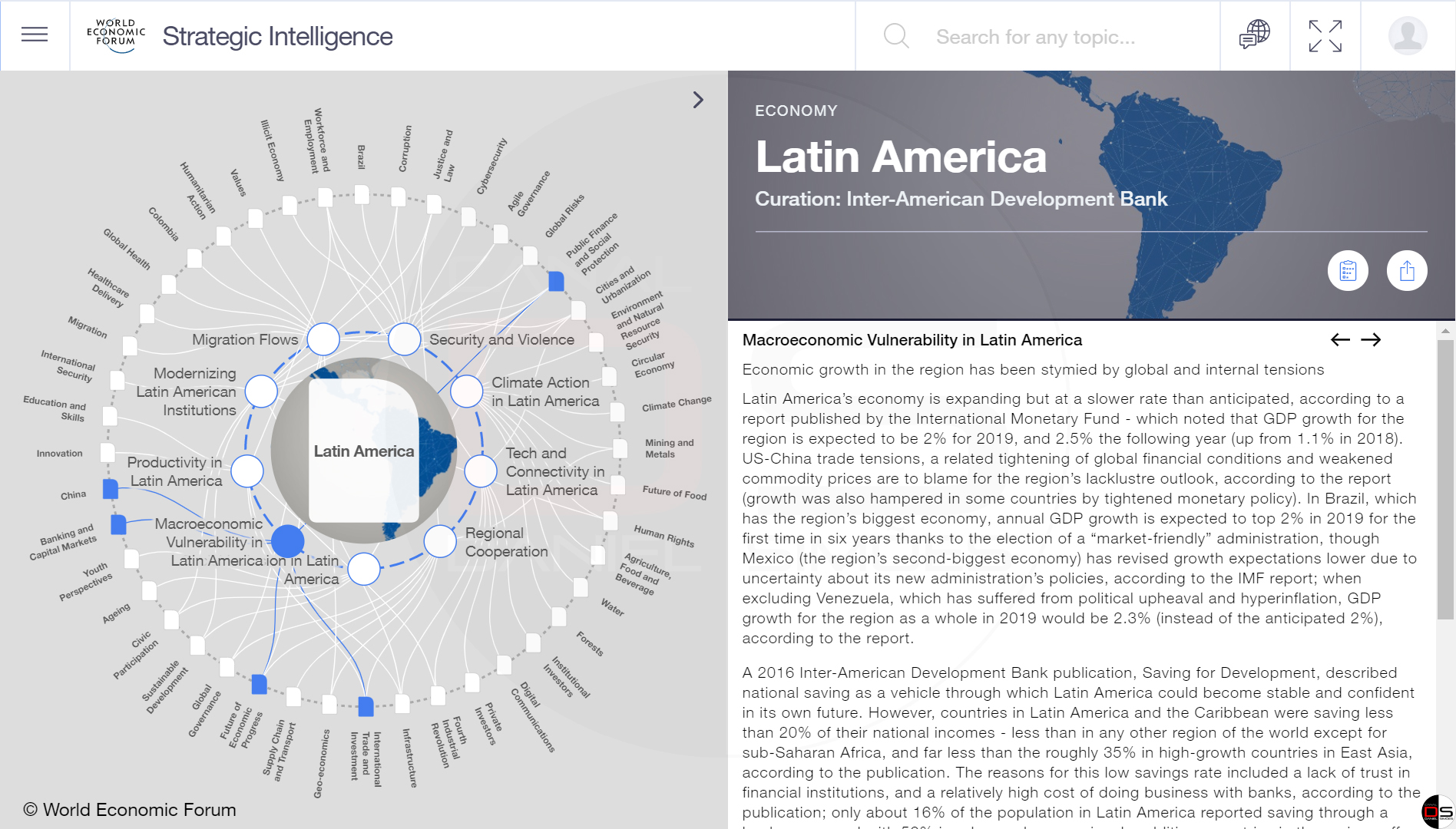Open the Corruption topic label
The image size is (1456, 829).
405,149
